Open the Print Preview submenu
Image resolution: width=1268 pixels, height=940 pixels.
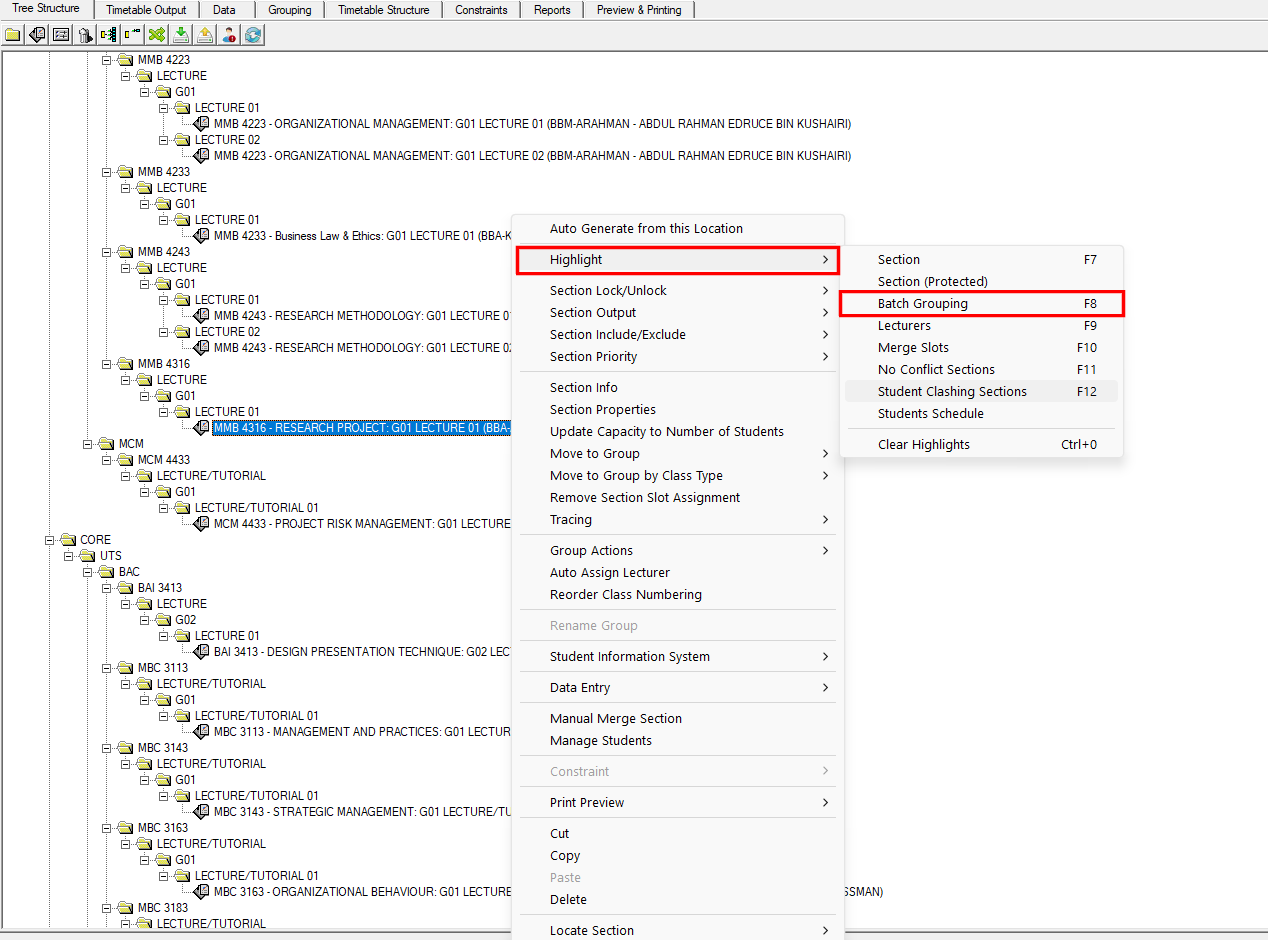coord(678,802)
